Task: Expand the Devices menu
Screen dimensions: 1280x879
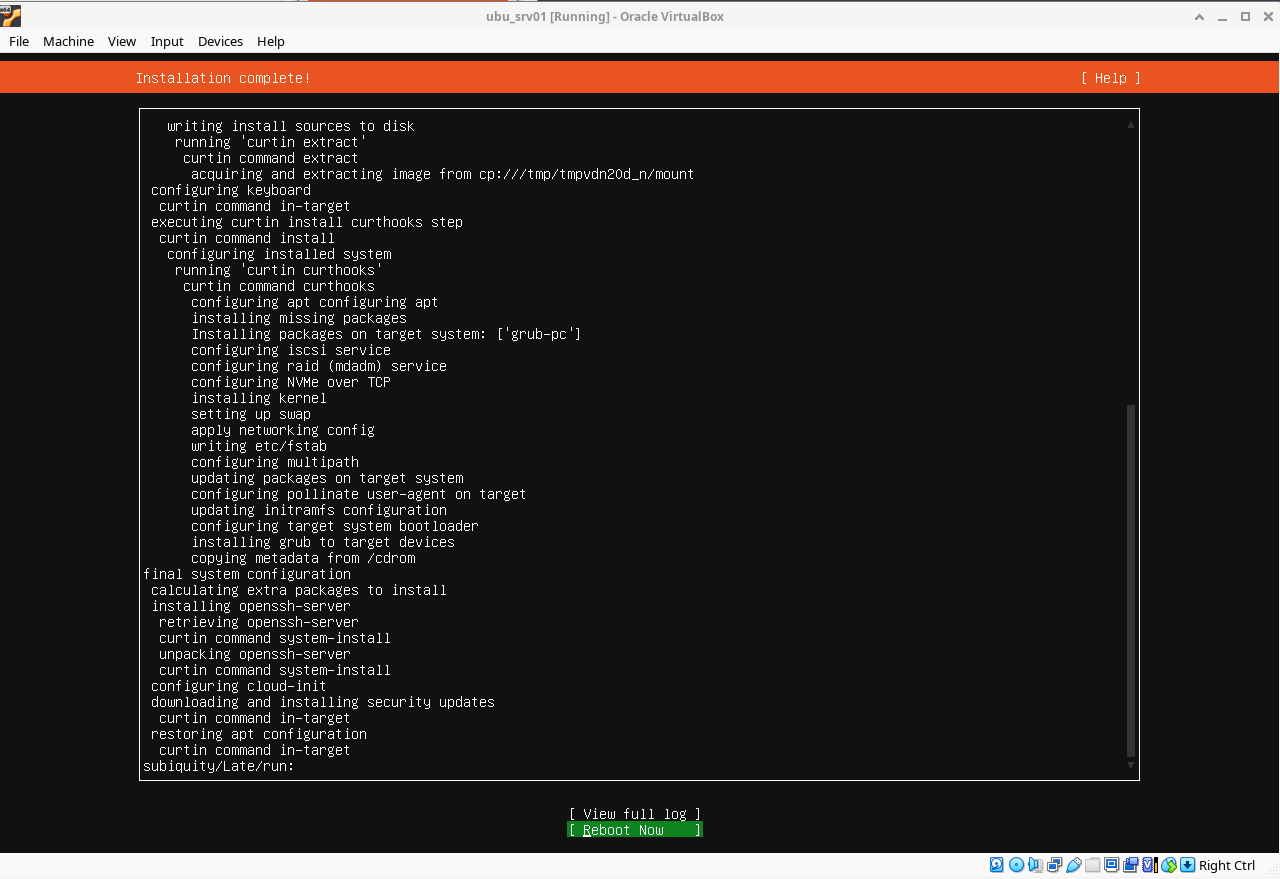Action: [x=220, y=41]
